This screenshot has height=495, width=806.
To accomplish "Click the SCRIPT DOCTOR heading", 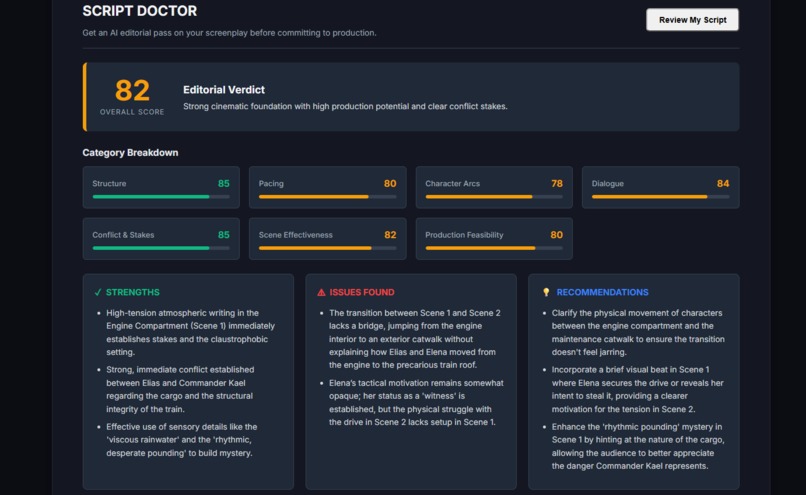I will pyautogui.click(x=139, y=11).
